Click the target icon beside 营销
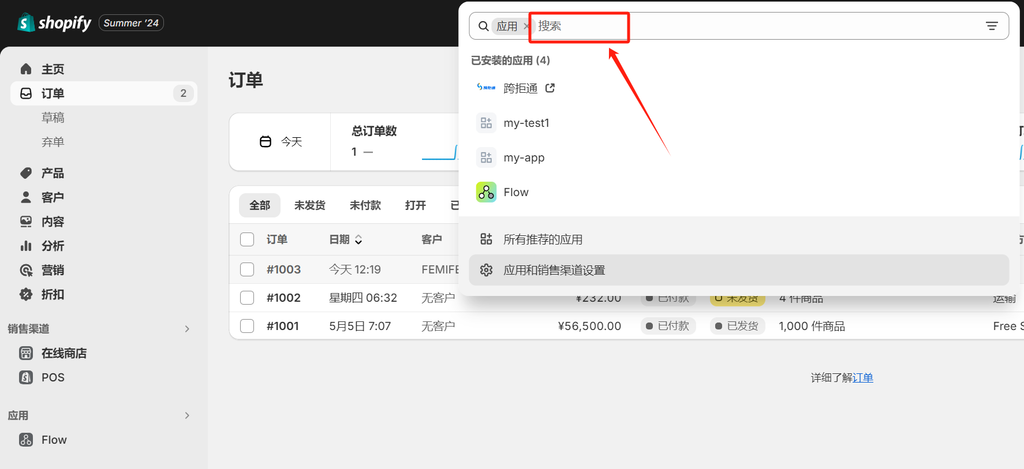Image resolution: width=1024 pixels, height=469 pixels. [x=26, y=270]
